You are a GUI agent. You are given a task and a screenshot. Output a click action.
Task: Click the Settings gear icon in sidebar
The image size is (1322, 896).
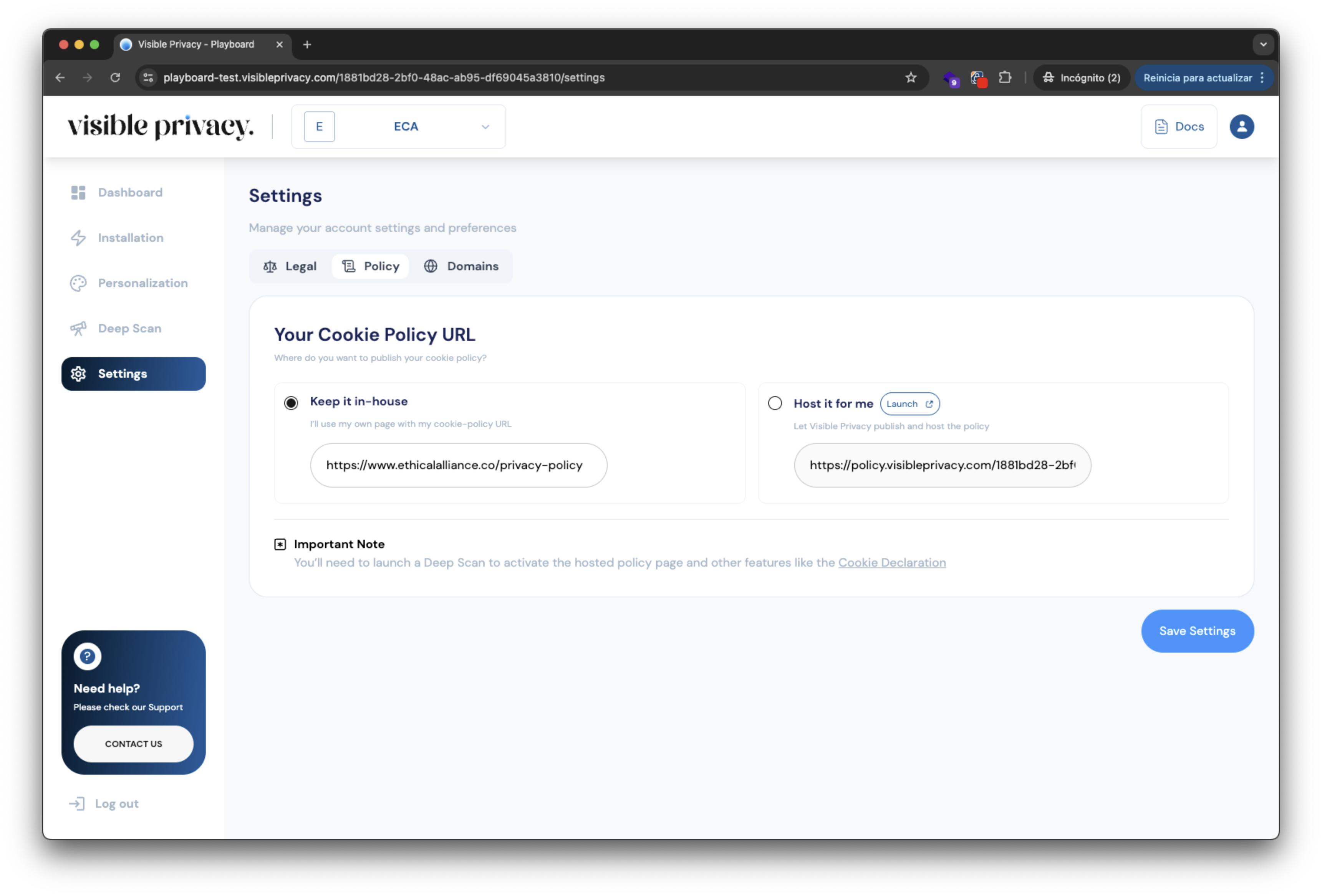78,374
